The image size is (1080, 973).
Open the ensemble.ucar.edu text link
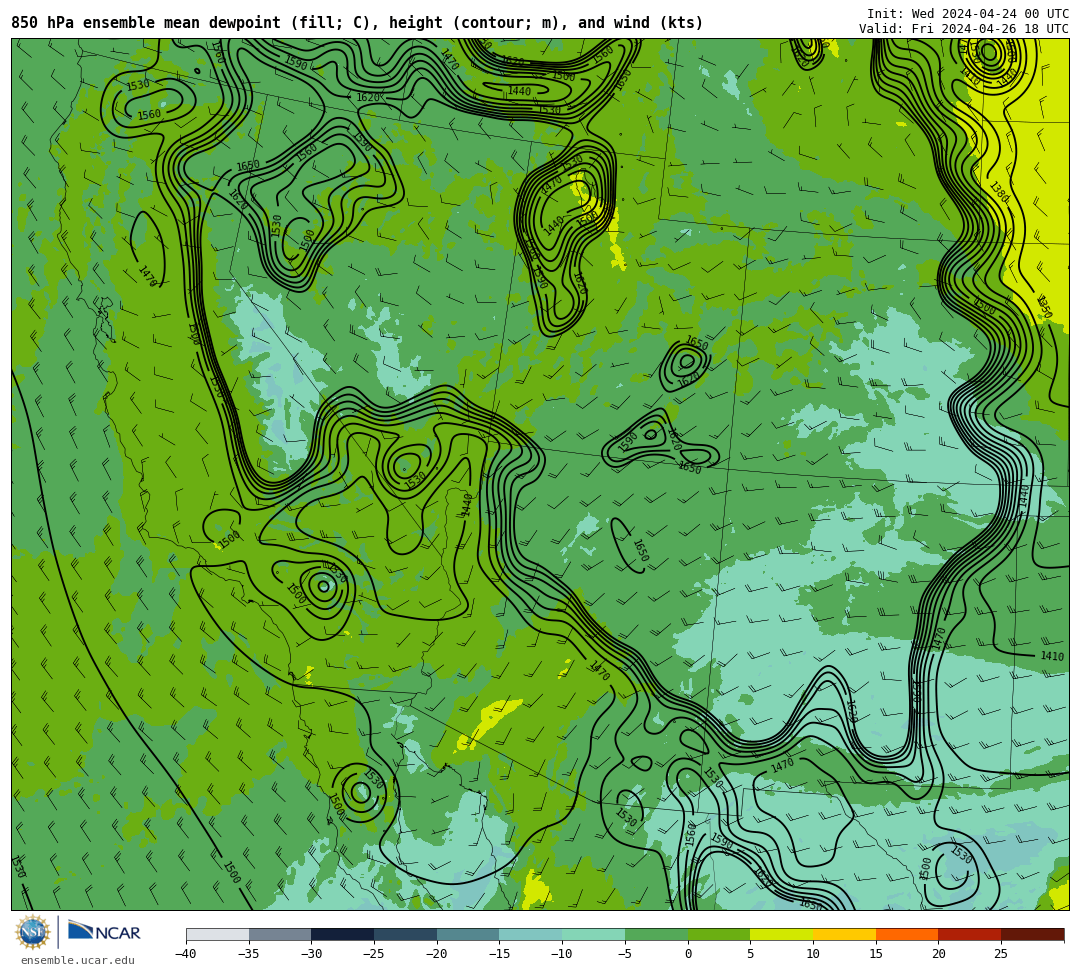point(78,960)
